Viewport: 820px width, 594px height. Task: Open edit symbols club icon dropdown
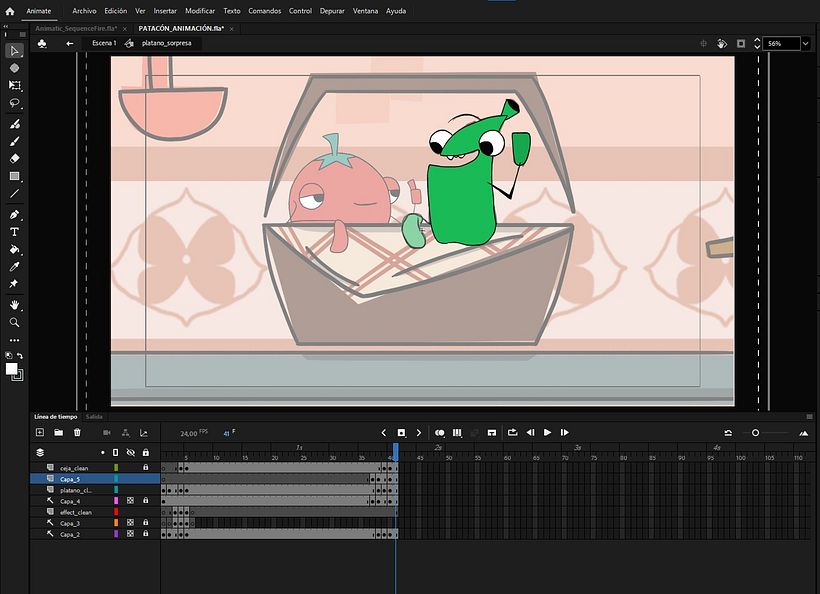[x=42, y=43]
